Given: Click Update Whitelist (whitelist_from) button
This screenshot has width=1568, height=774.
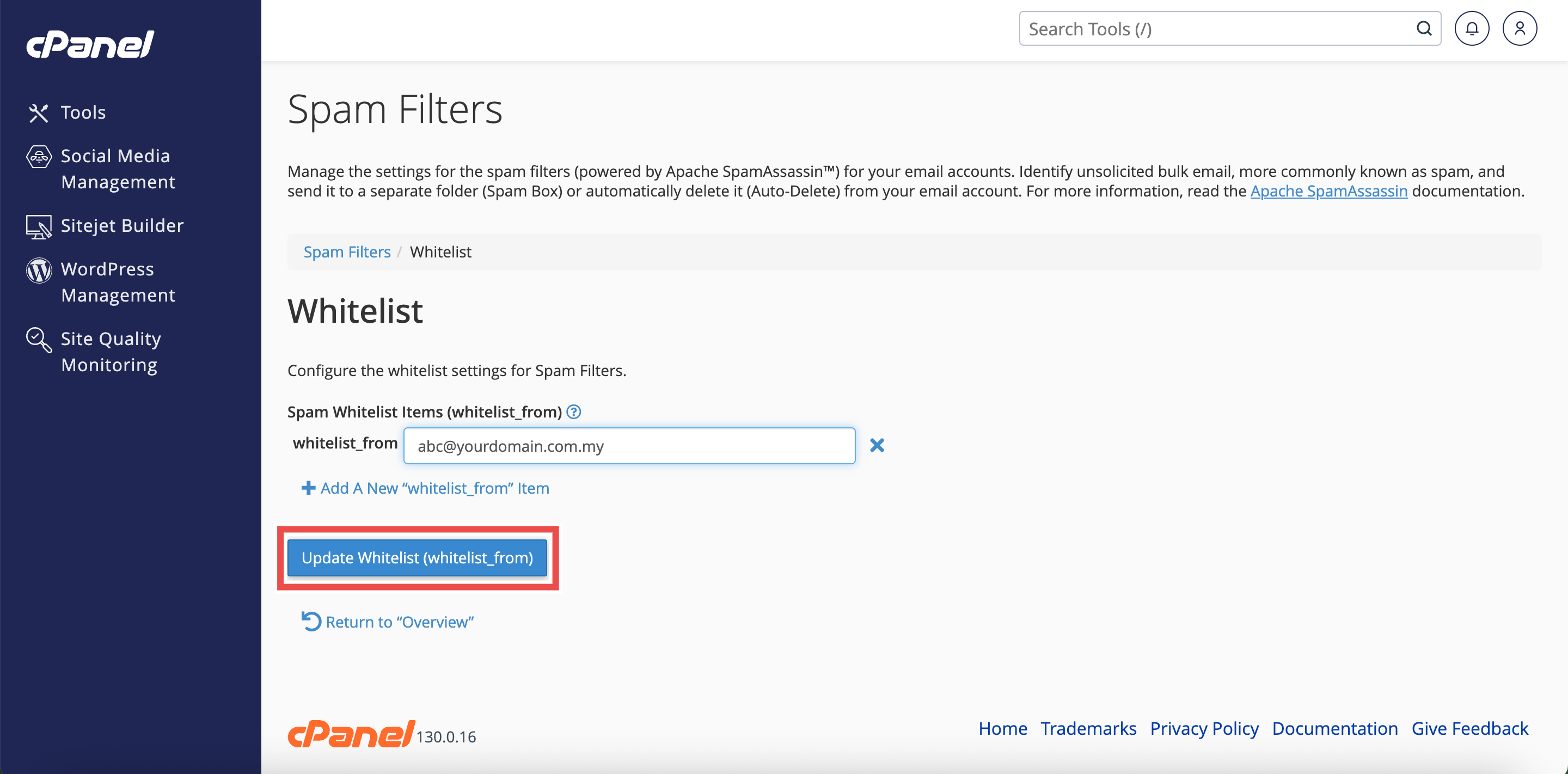Looking at the screenshot, I should click(417, 557).
